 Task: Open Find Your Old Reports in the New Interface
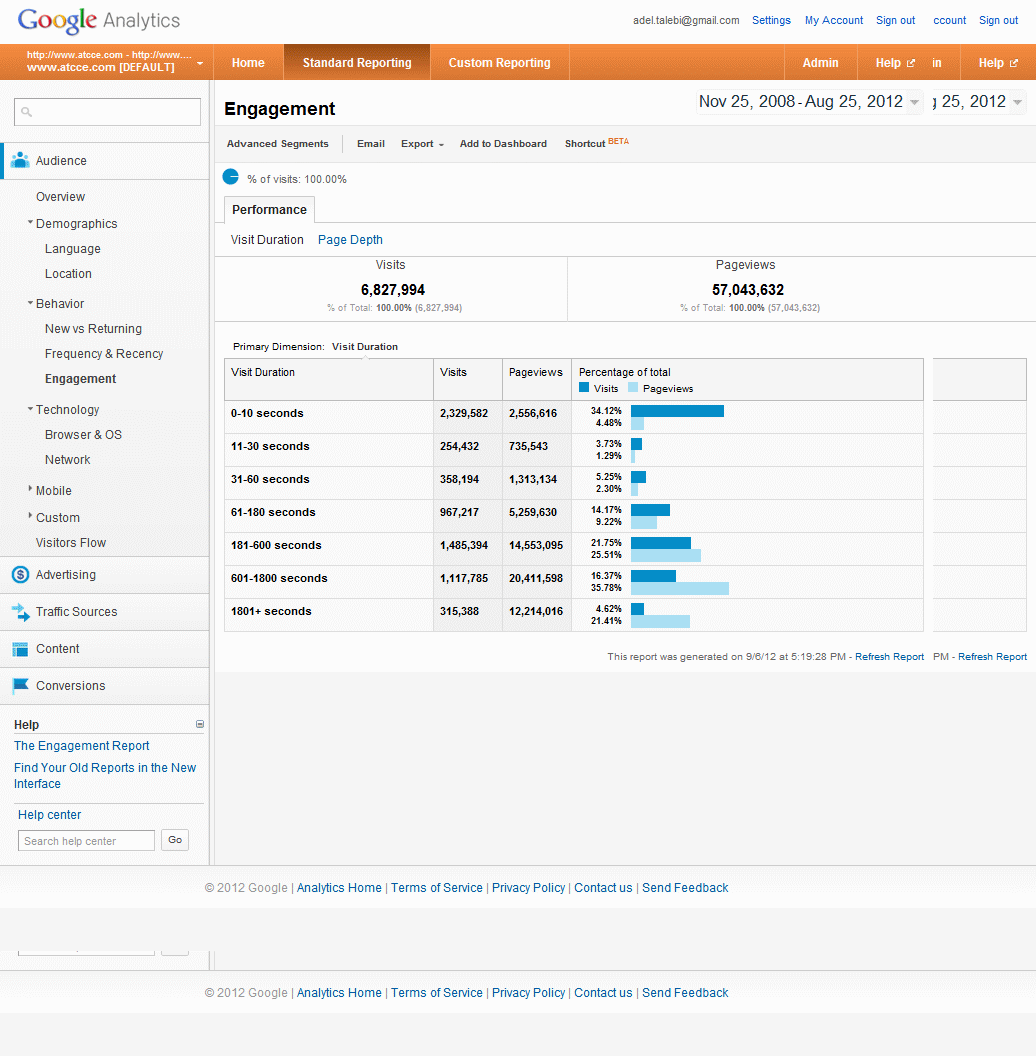point(105,775)
